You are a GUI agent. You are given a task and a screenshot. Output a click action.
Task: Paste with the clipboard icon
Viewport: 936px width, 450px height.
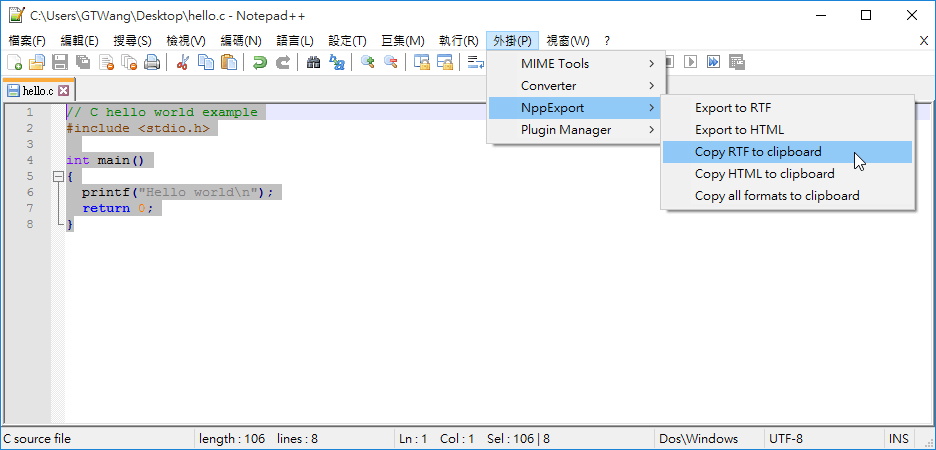point(229,62)
